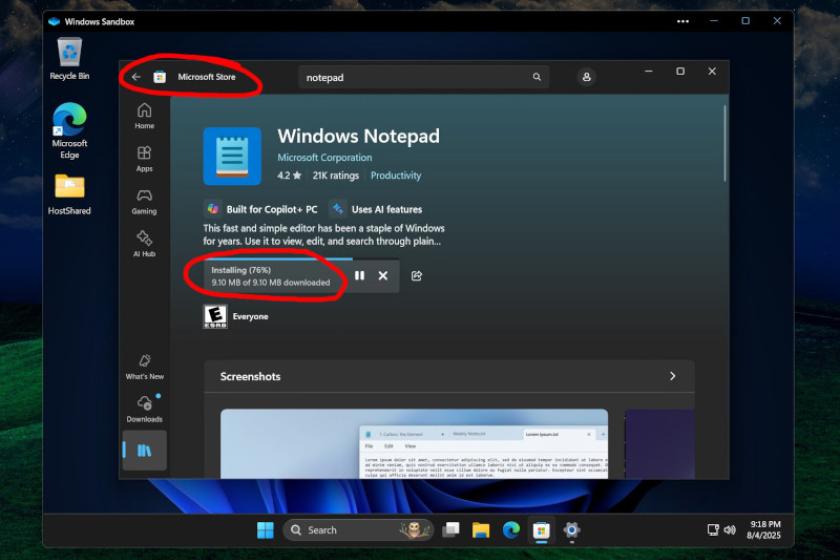Image resolution: width=840 pixels, height=560 pixels.
Task: Click the Windows Notepad app icon
Action: (x=232, y=156)
